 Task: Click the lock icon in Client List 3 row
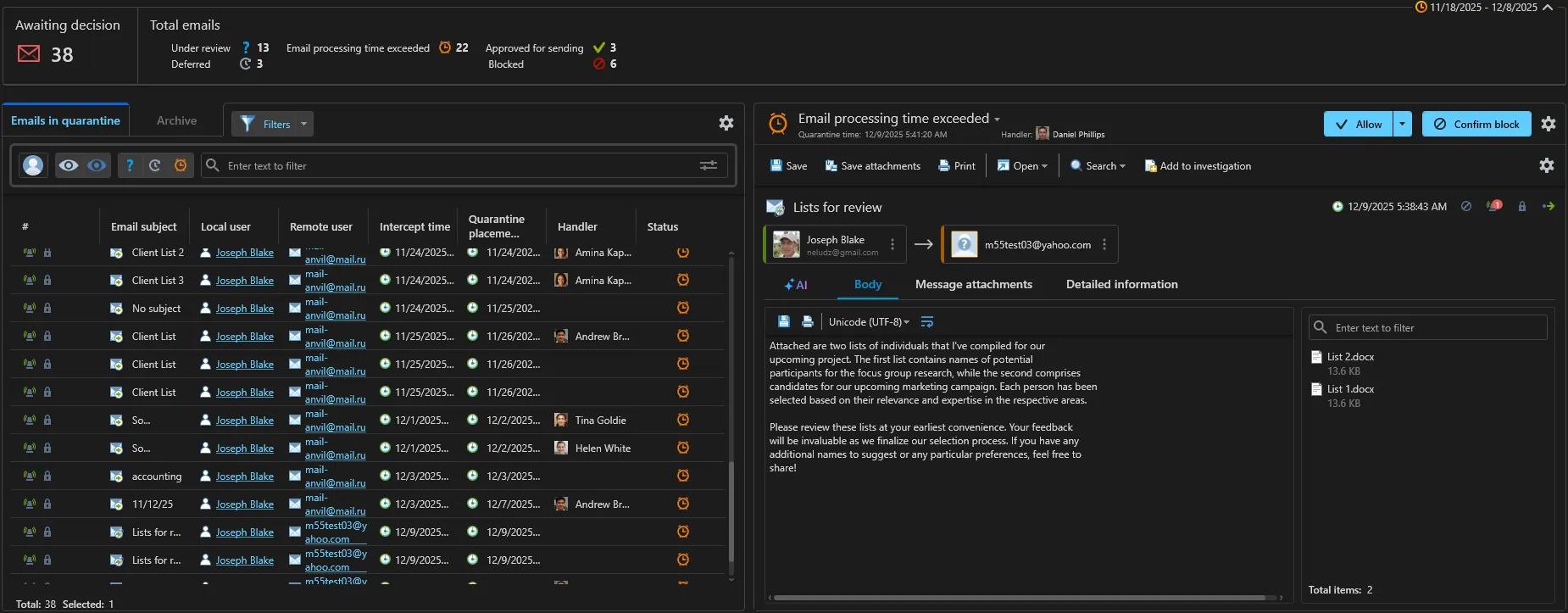click(47, 281)
